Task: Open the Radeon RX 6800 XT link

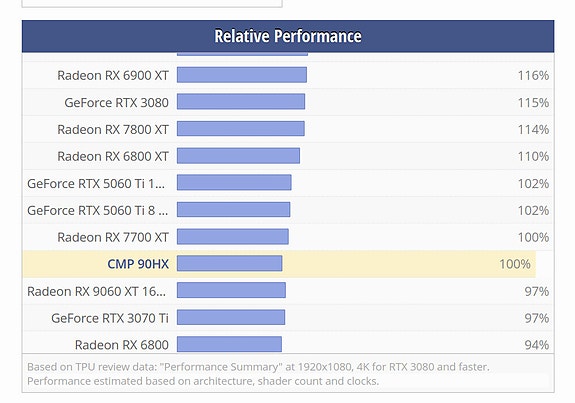Action: coord(113,156)
